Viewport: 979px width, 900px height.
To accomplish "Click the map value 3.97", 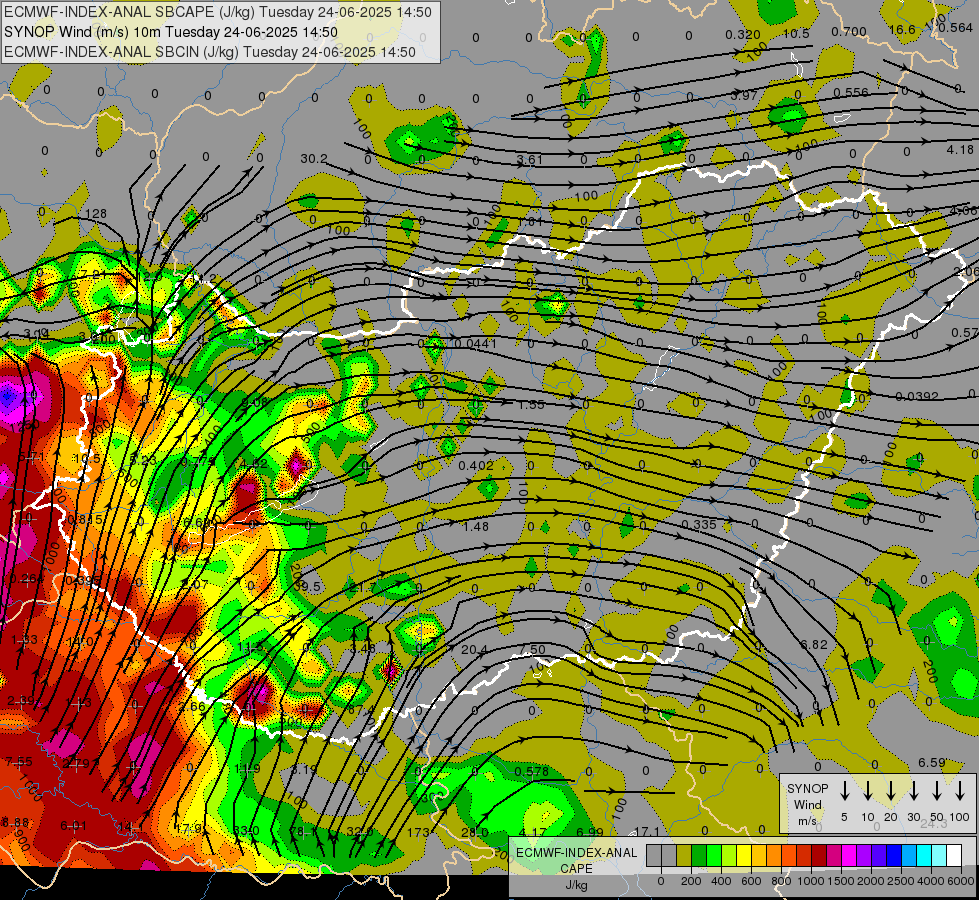I will pos(744,96).
